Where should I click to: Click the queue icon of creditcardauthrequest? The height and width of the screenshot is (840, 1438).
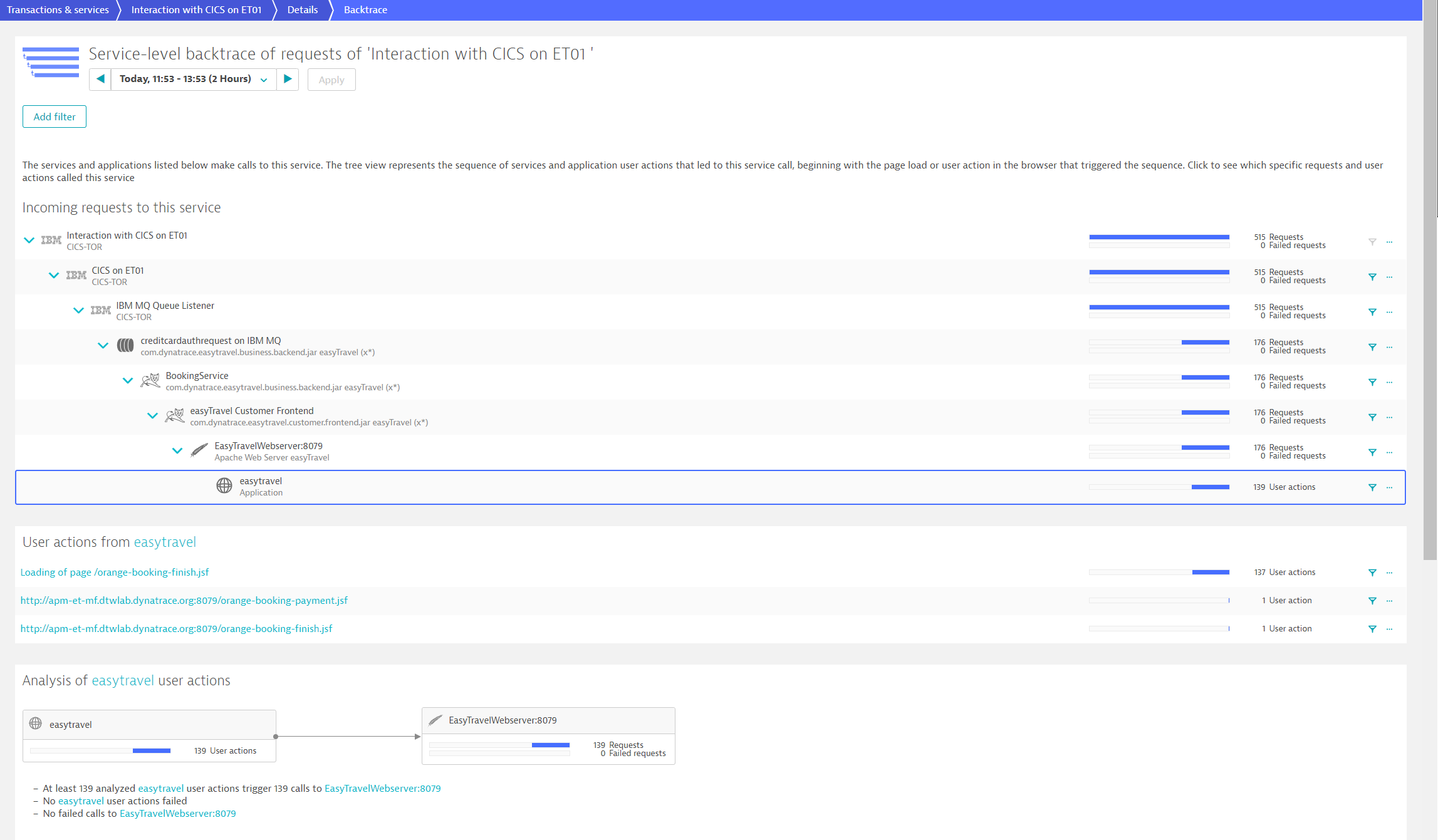(125, 345)
